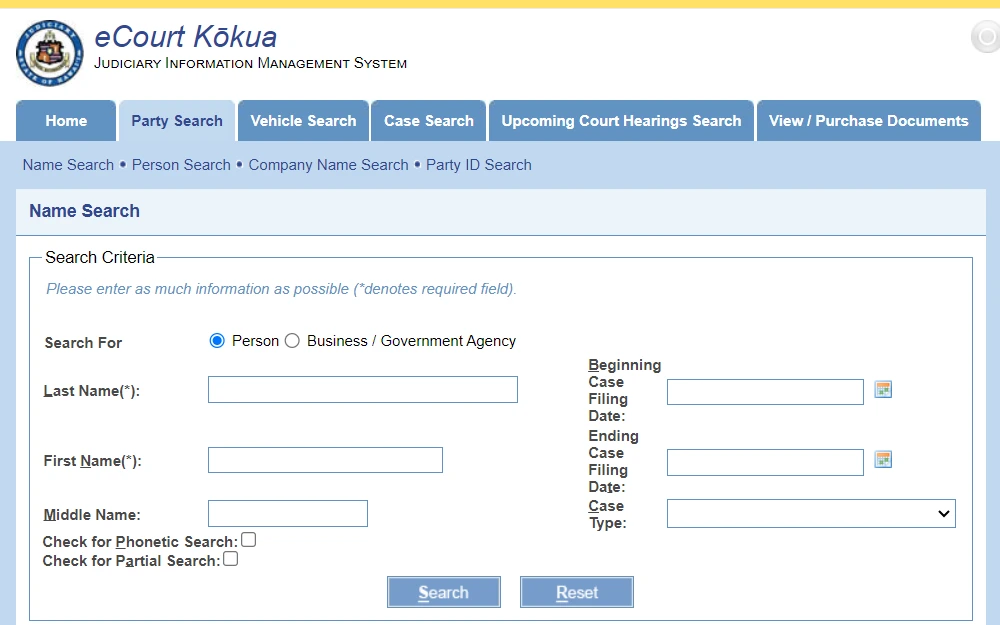Click the Search button
The height and width of the screenshot is (625, 1000).
click(444, 592)
